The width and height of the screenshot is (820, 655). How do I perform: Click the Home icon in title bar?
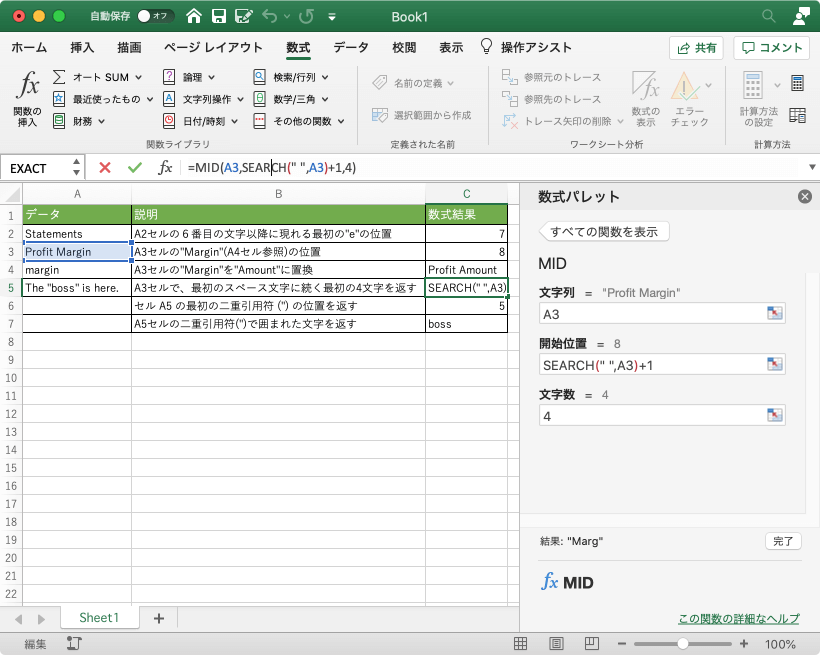[x=194, y=16]
